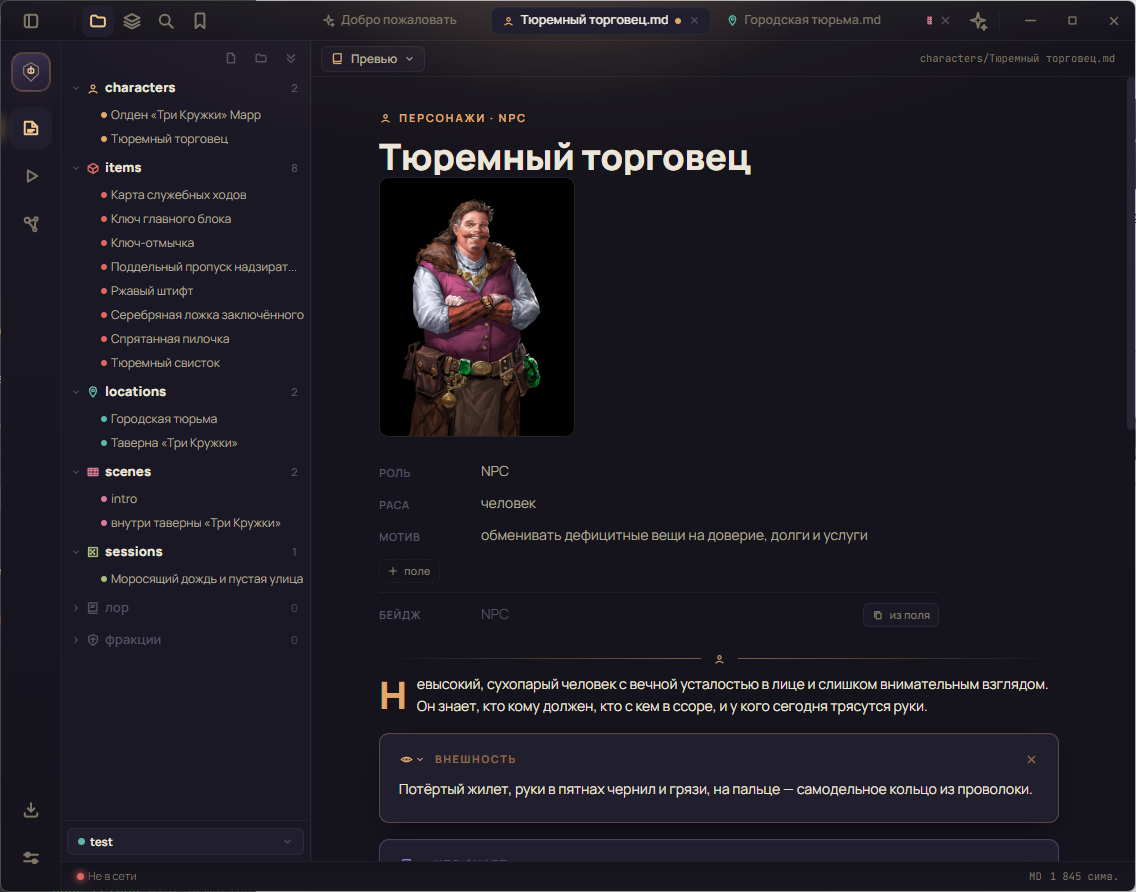Open Моросящий дождь и пустая улица session
The height and width of the screenshot is (892, 1136).
[206, 579]
